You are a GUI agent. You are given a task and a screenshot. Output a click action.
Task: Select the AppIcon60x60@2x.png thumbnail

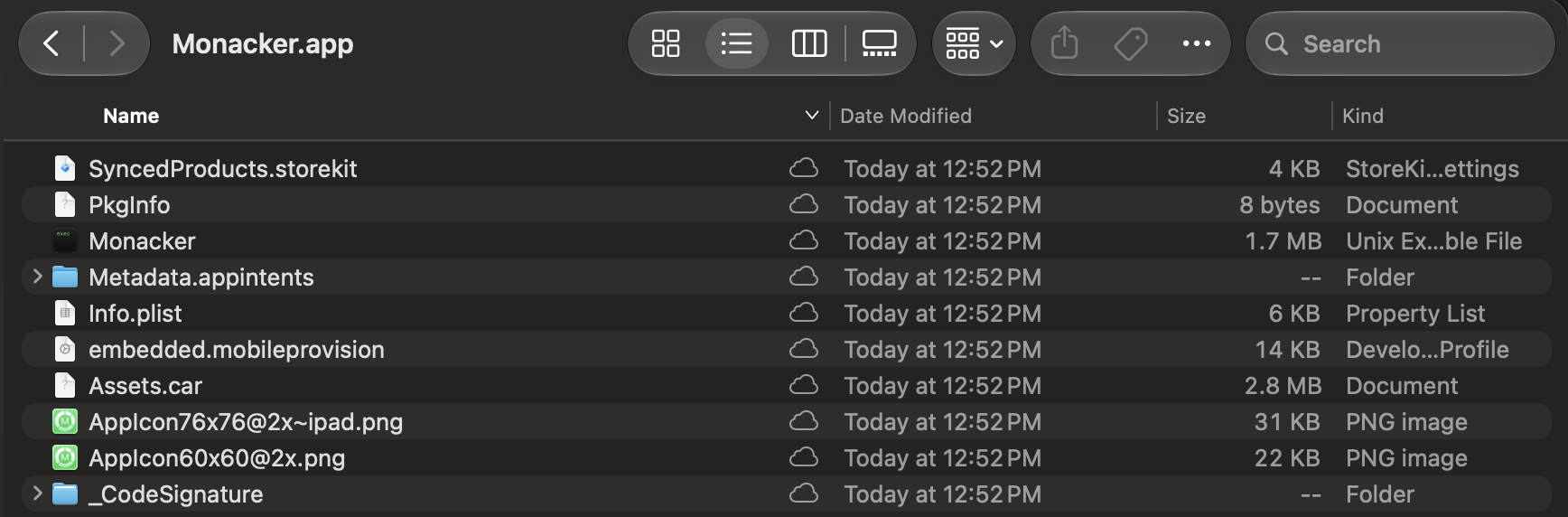coord(65,457)
